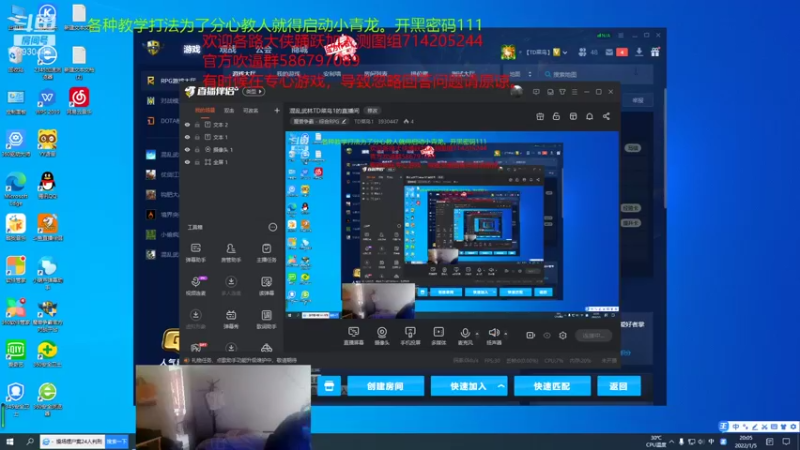Open the stream settings gear icon
The image size is (800, 450).
point(563,335)
